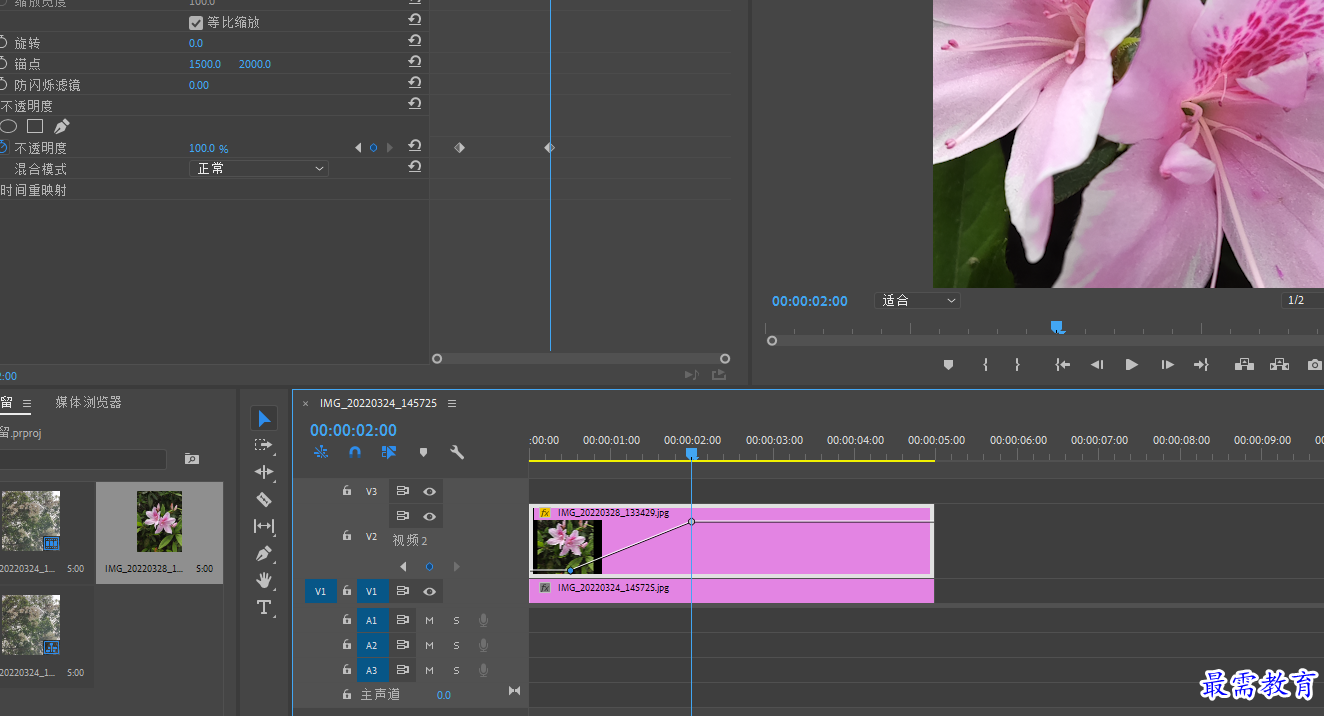Click the Export Frame camera icon
Screen dimensions: 1324x716
(x=1315, y=365)
